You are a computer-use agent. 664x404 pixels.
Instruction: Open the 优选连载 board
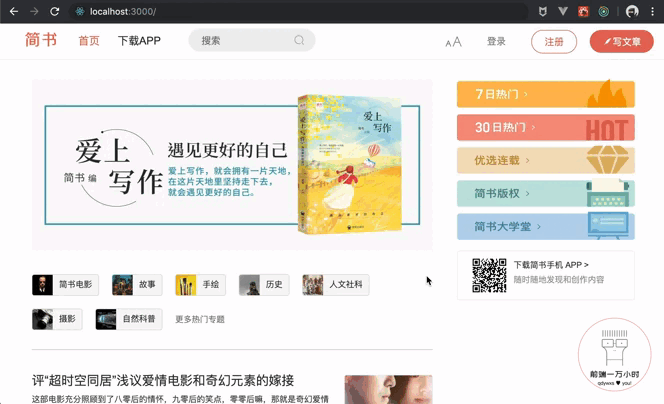point(545,160)
